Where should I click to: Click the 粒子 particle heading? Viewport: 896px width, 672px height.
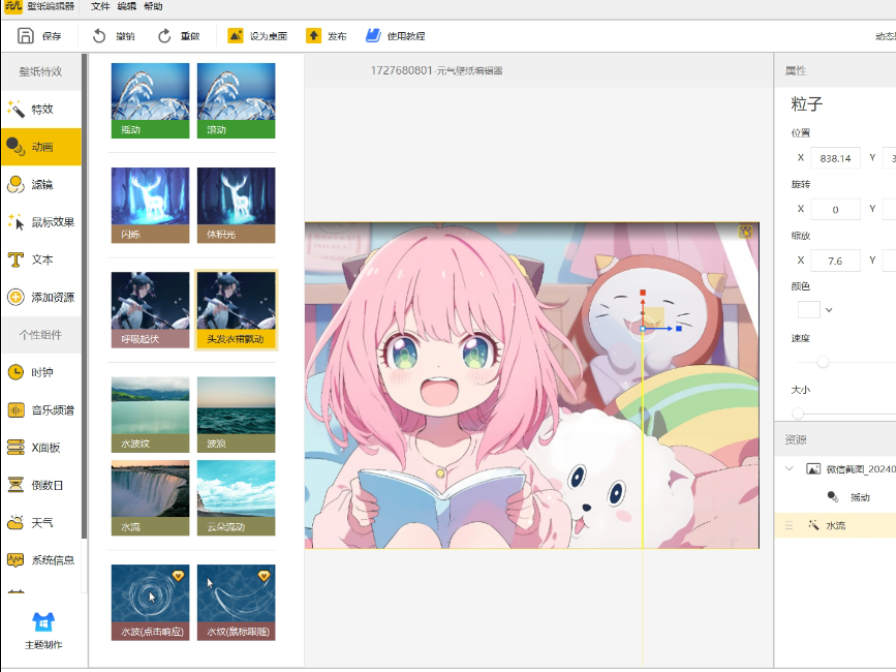tap(807, 104)
